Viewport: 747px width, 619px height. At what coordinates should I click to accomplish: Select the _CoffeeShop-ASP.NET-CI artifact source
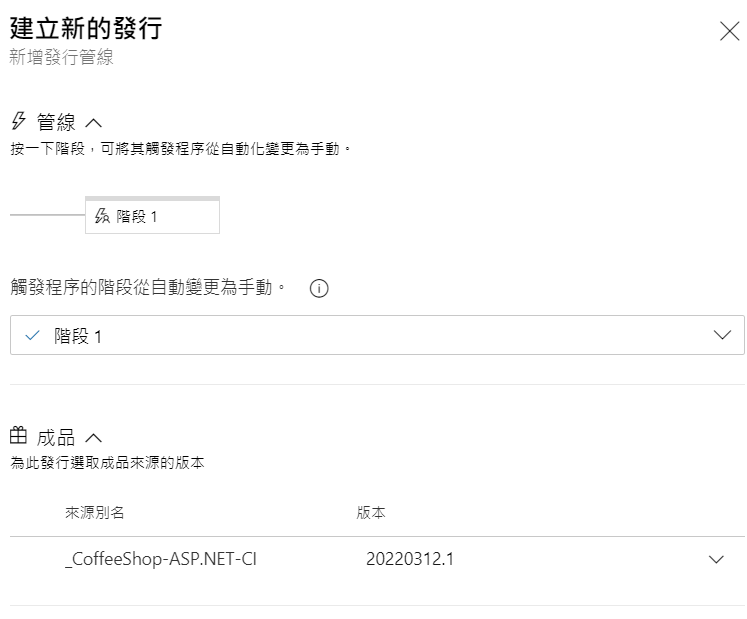click(160, 559)
